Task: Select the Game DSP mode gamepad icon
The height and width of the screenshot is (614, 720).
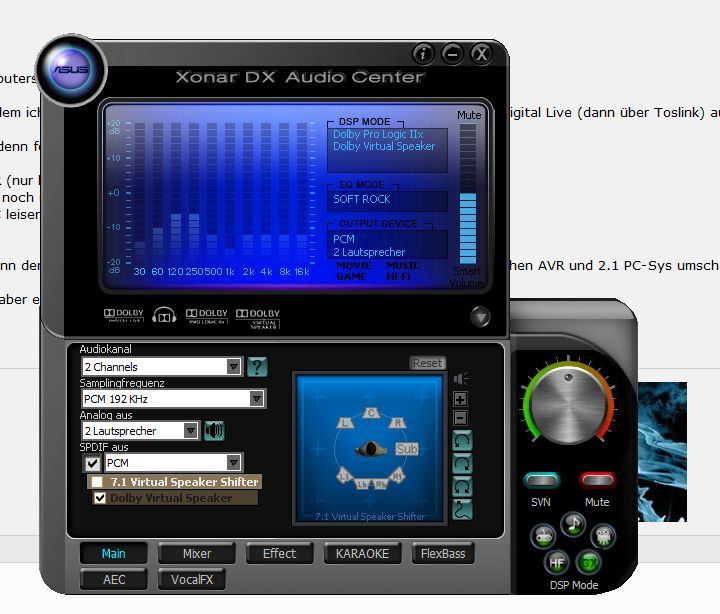Action: [x=543, y=536]
